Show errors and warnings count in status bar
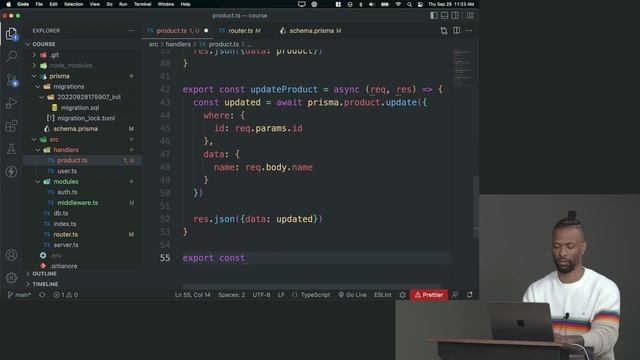640x360 pixels. click(x=65, y=295)
